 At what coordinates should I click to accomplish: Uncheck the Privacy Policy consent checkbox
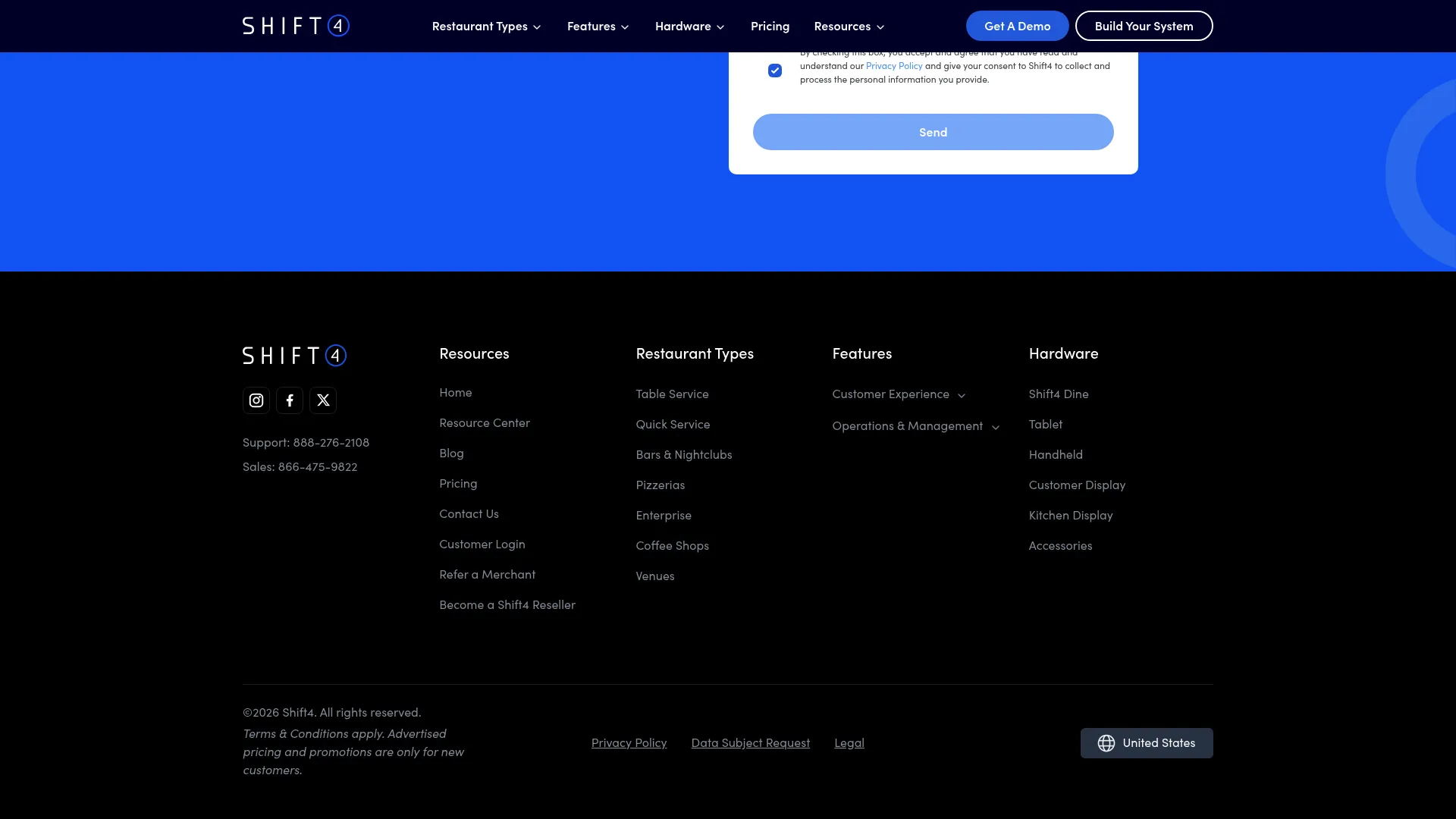point(775,71)
